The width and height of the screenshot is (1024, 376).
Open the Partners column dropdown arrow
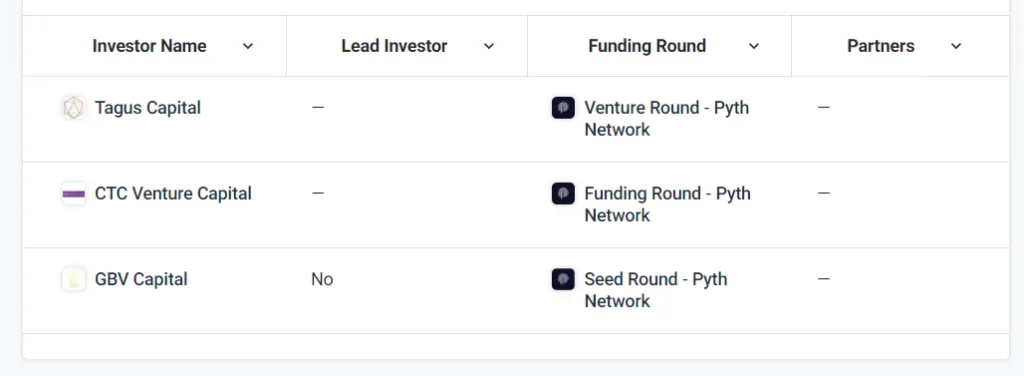[x=956, y=46]
